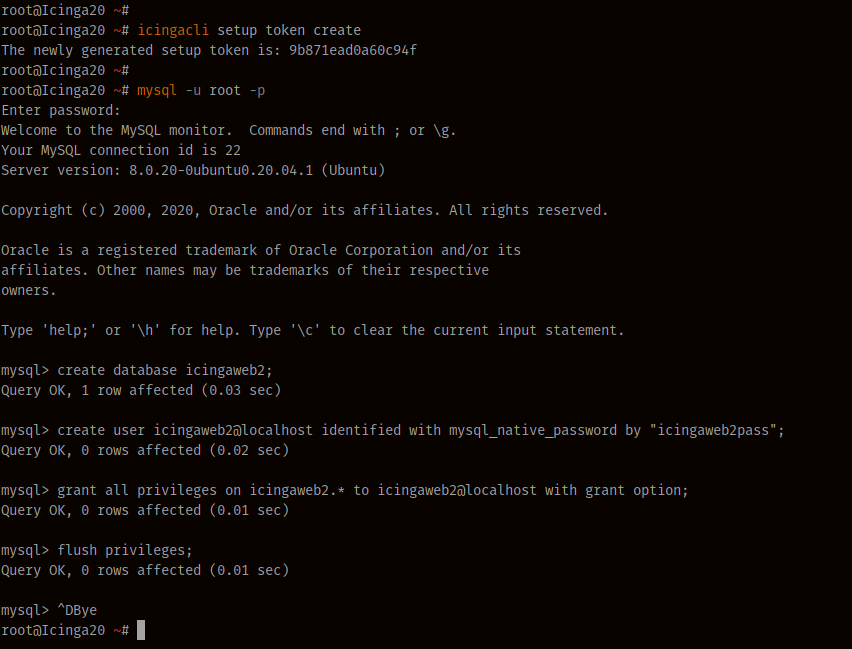The height and width of the screenshot is (649, 852).
Task: Click the "flush privileges;" command
Action: 124,550
